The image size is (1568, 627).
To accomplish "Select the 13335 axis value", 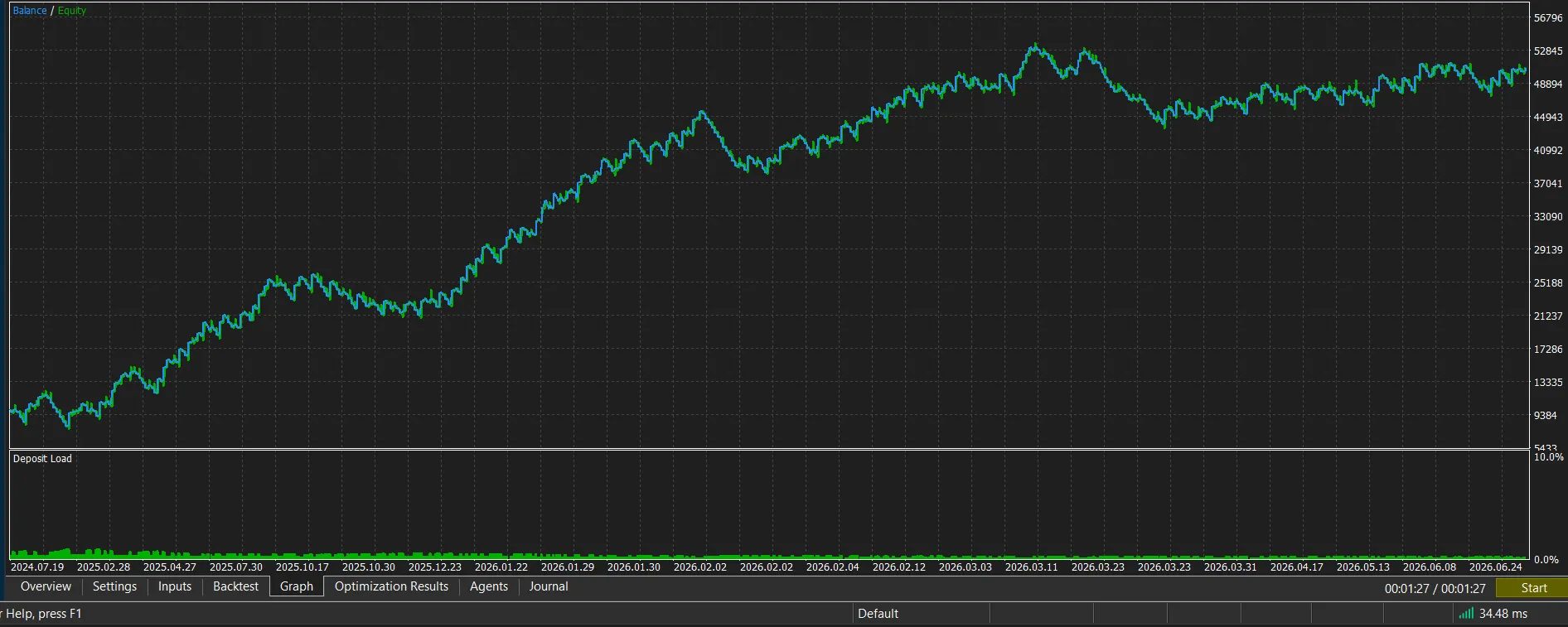I will pos(1548,383).
